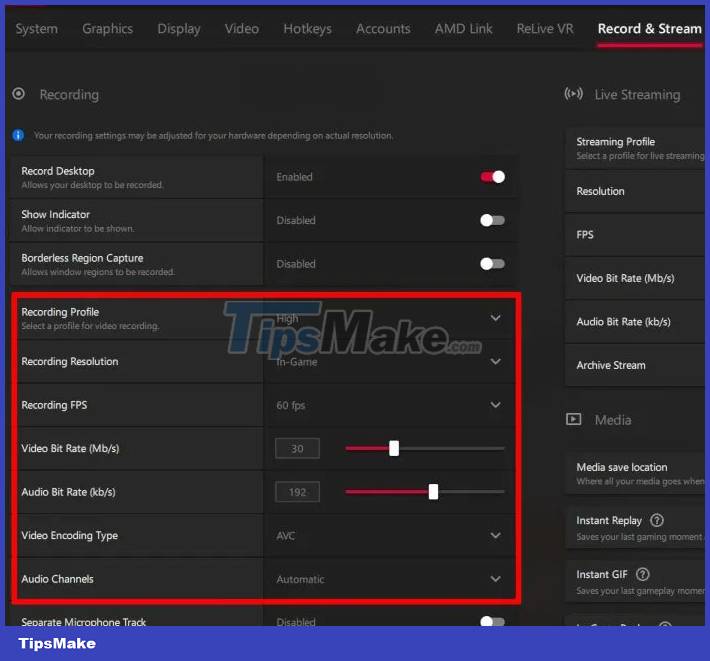710x661 pixels.
Task: Click the Video Encoding Type label
Action: [69, 535]
